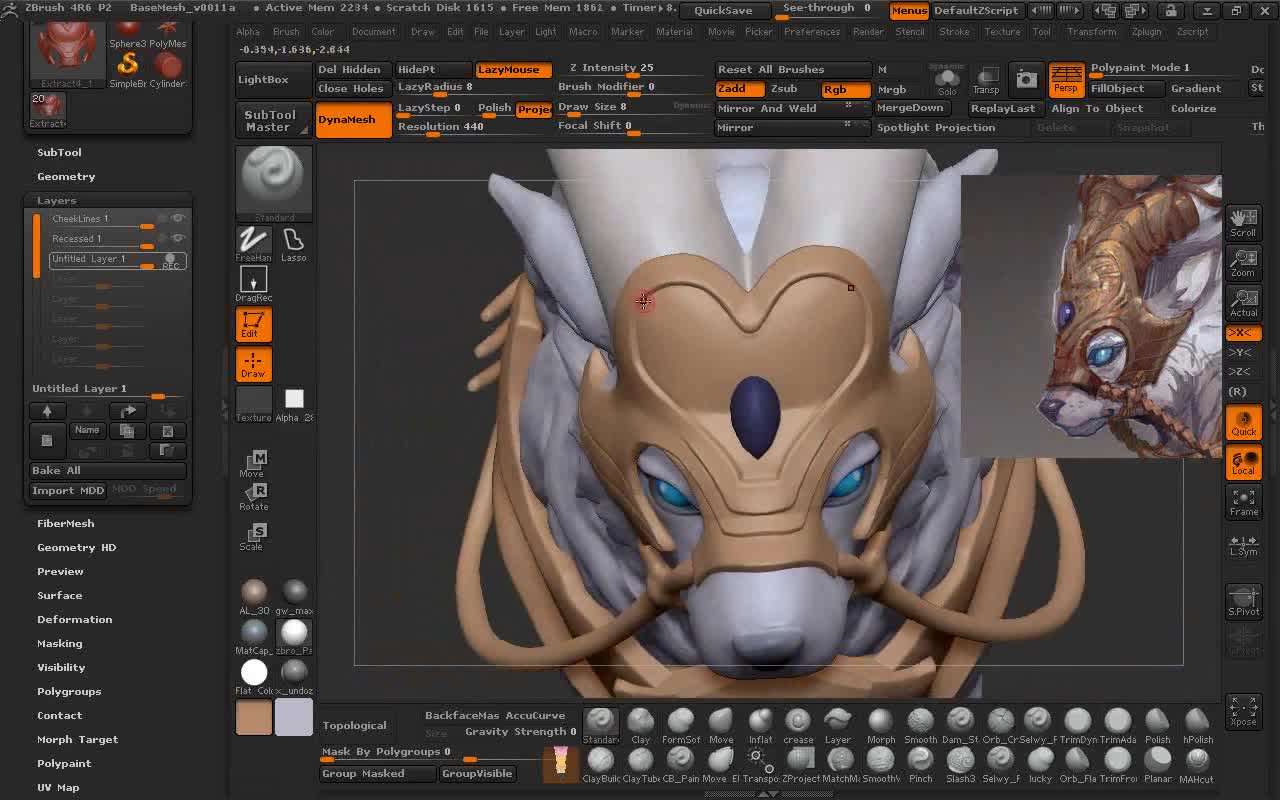
Task: Pick the Smooth brush icon
Action: (920, 725)
